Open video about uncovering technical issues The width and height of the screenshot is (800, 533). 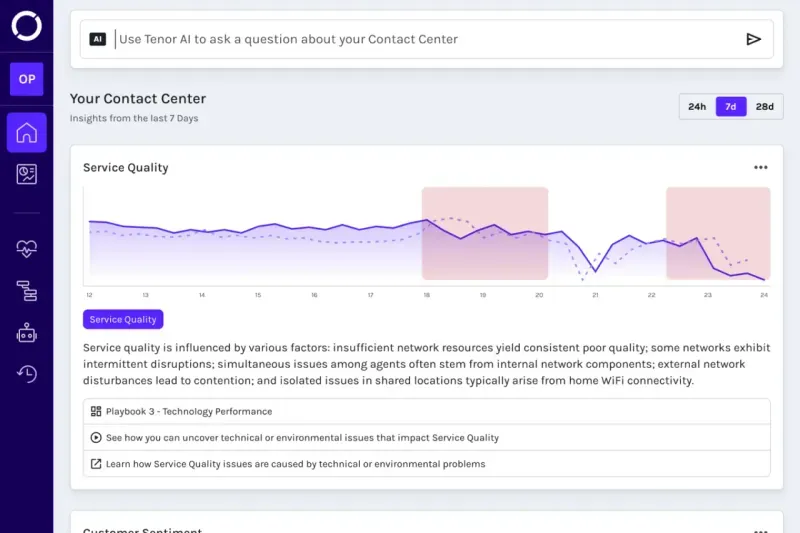click(x=302, y=437)
